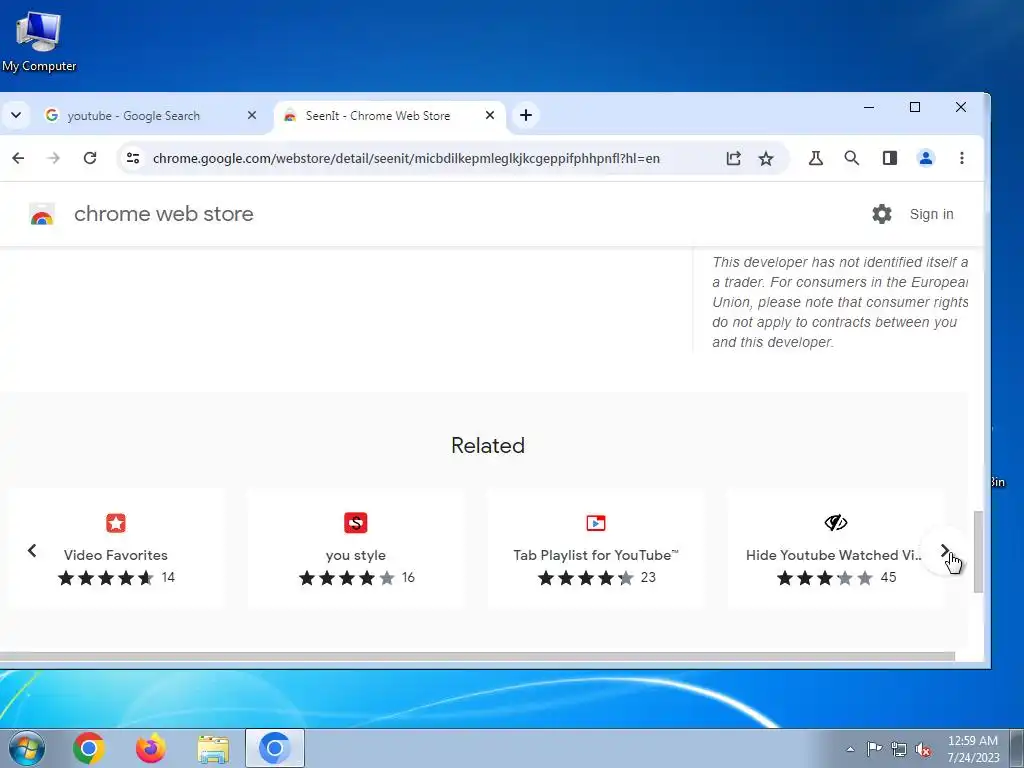Share this page icon in address bar
The image size is (1024, 768).
click(733, 158)
